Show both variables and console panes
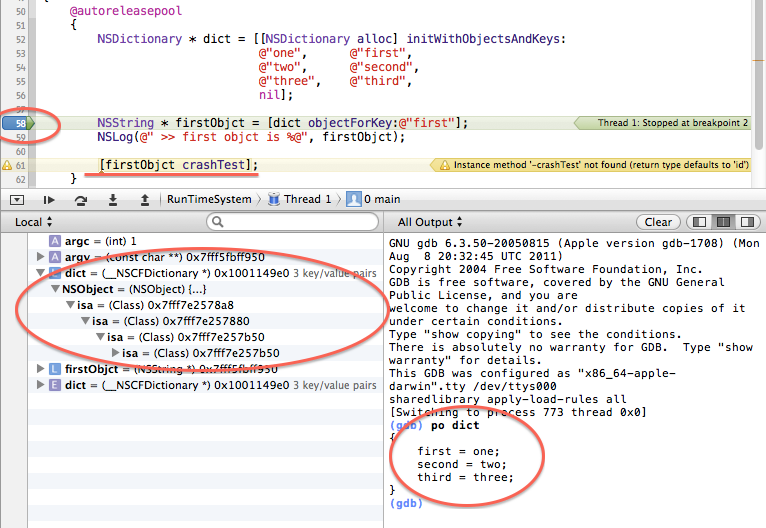766x528 pixels. pos(723,222)
